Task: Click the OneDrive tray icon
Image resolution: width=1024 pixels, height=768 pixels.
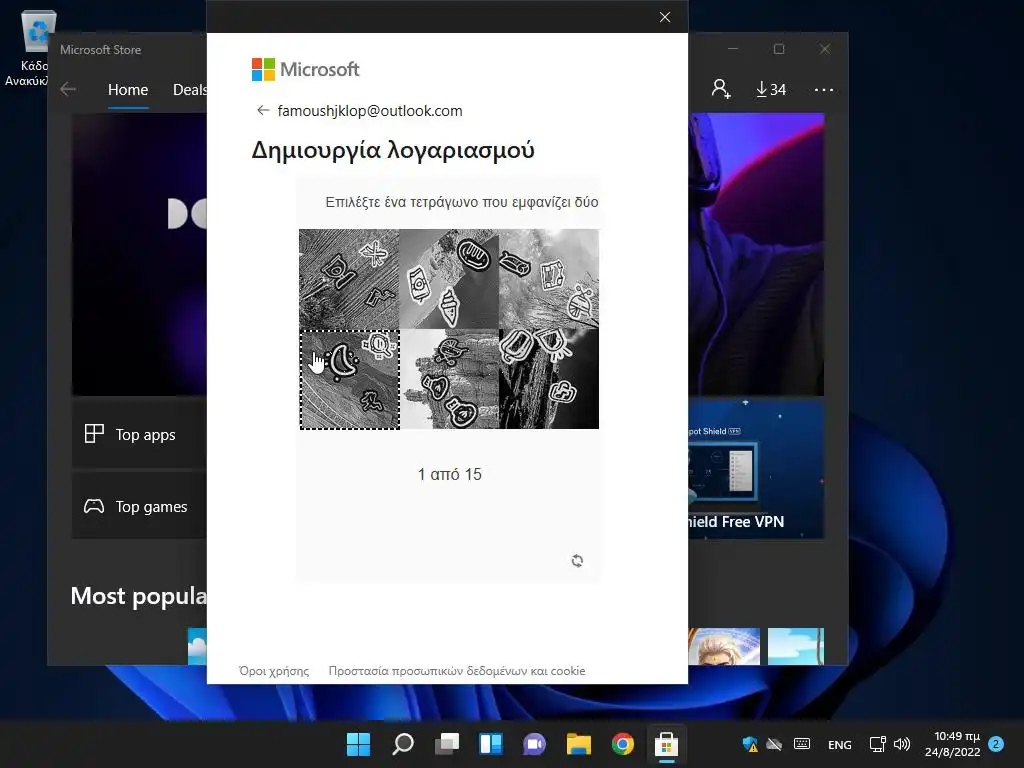Action: (x=775, y=744)
